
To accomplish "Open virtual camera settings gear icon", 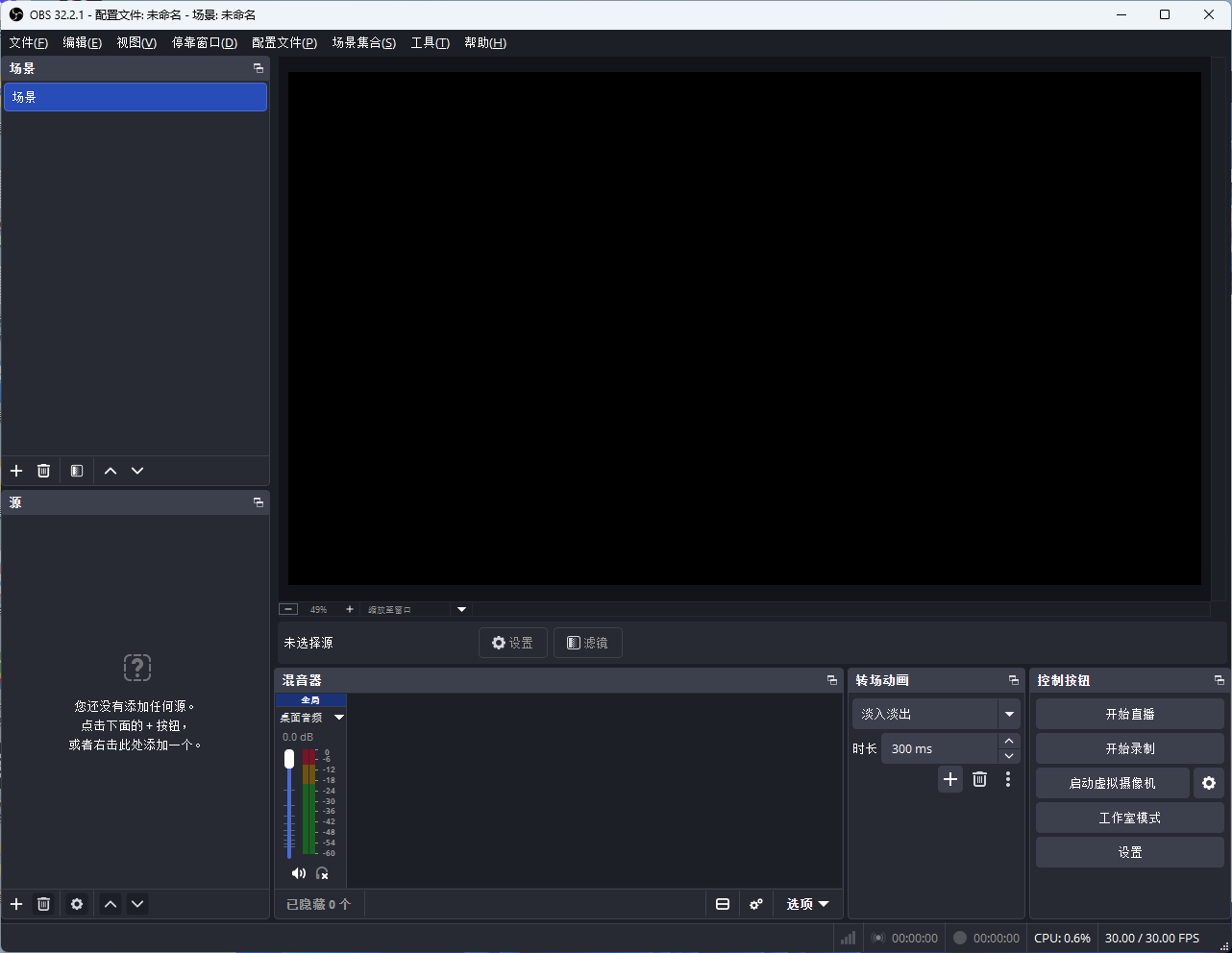I will click(x=1209, y=783).
